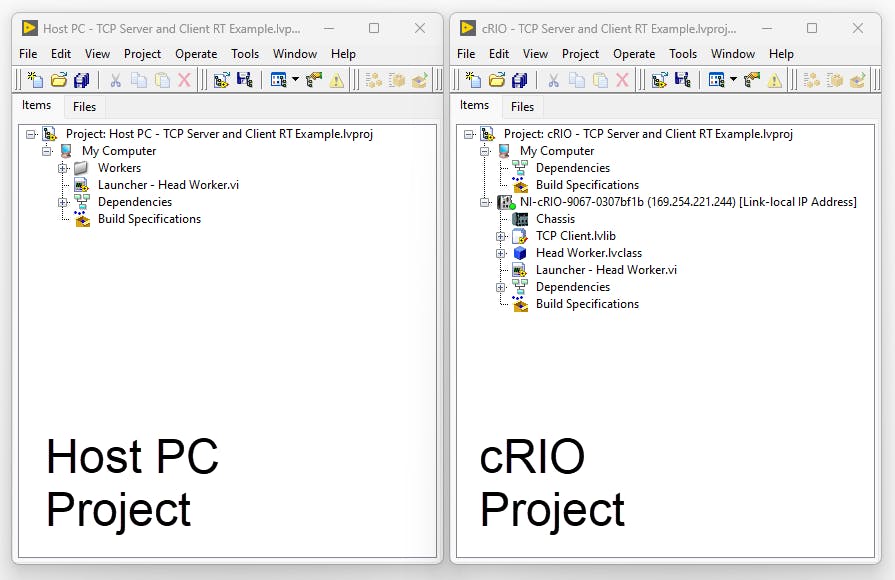Switch to Files tab in Host PC window

pos(84,107)
